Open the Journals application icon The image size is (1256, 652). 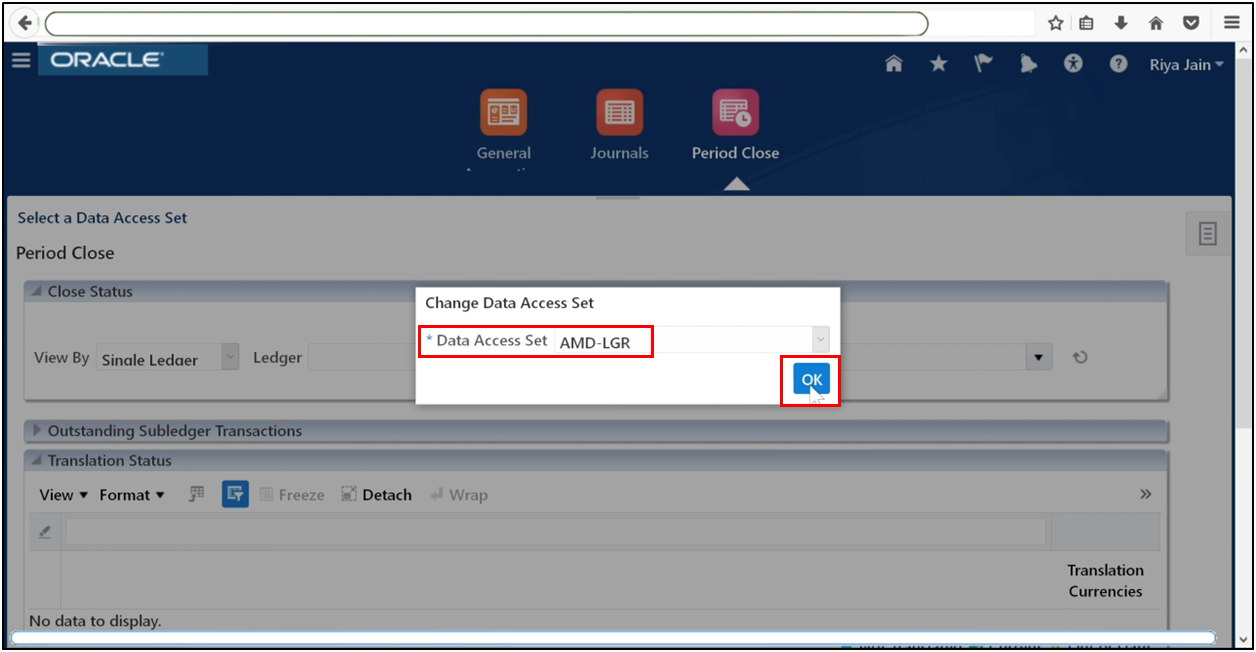point(619,111)
